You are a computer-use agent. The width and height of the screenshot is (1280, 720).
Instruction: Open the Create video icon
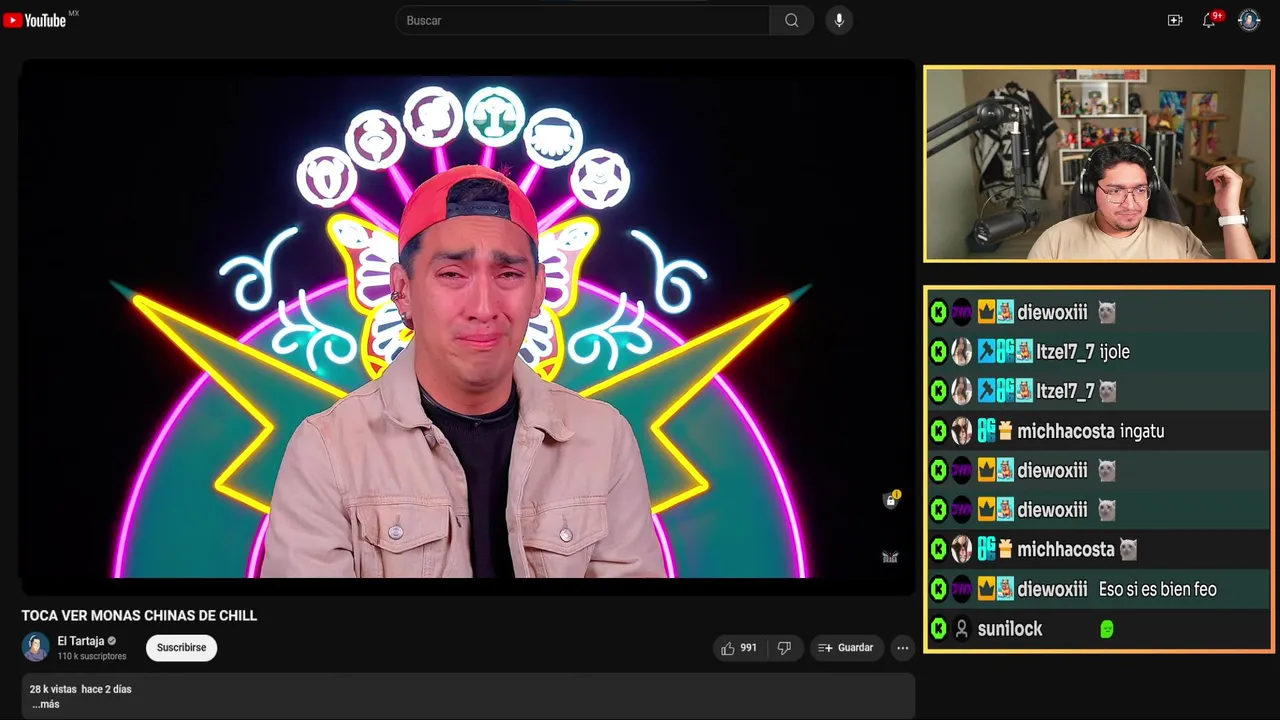(x=1175, y=20)
